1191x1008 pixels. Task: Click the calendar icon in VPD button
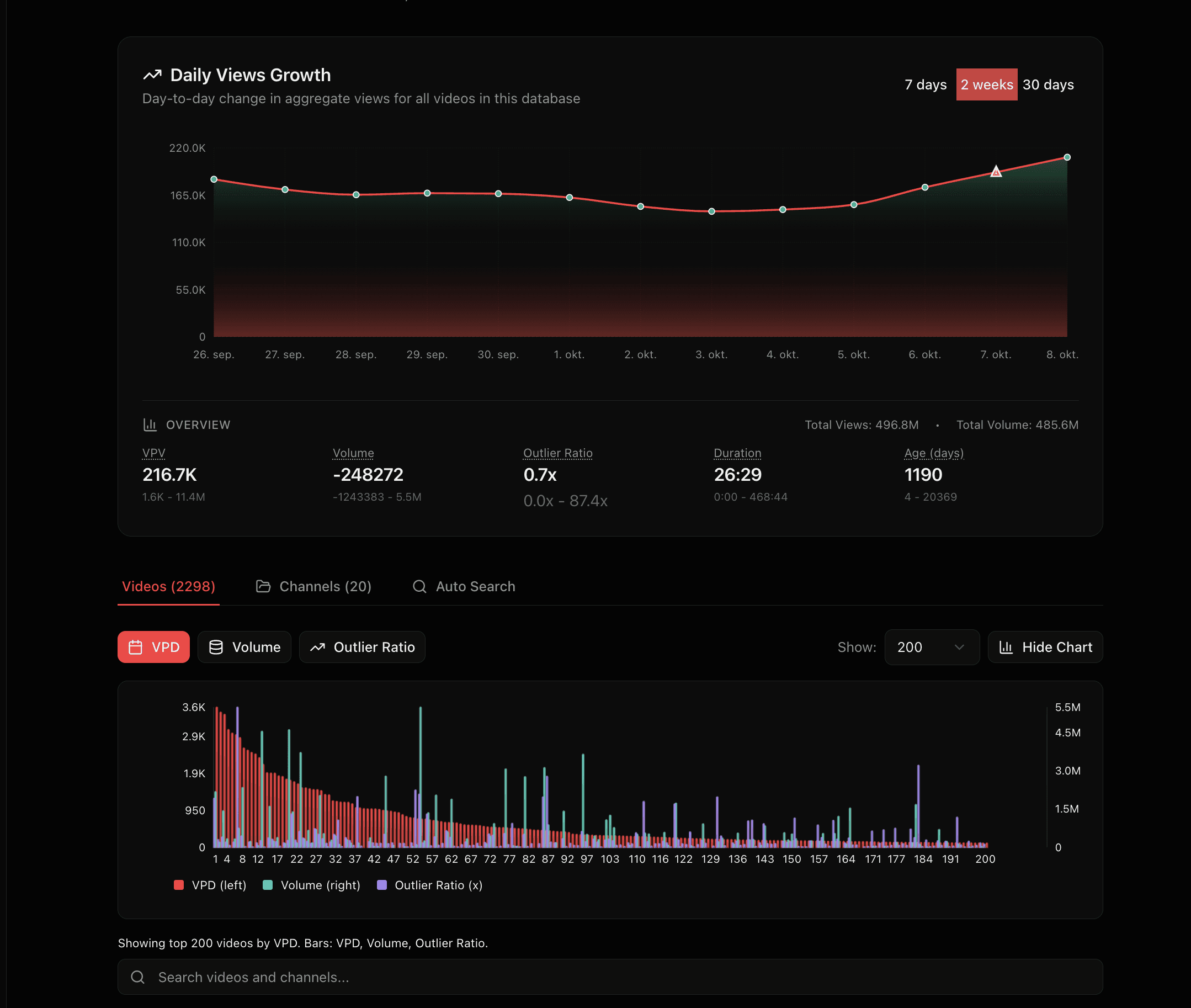[x=135, y=647]
